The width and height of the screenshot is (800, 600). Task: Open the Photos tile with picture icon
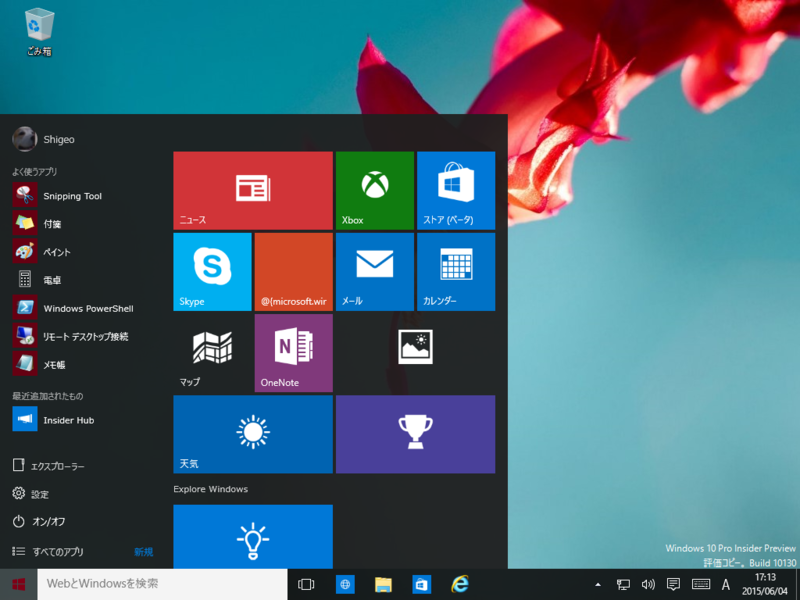click(x=415, y=353)
